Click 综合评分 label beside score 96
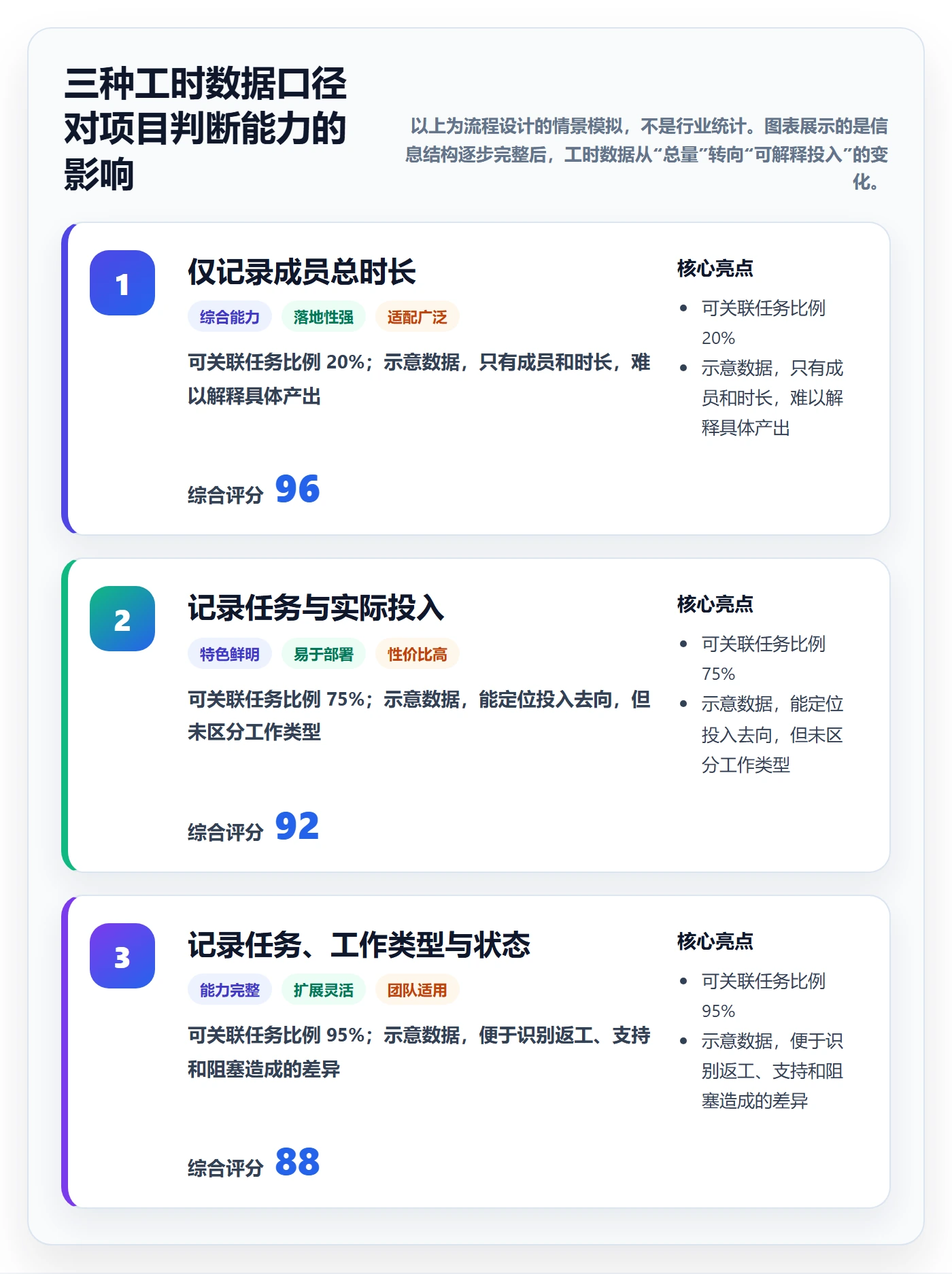This screenshot has height=1274, width=952. point(226,495)
